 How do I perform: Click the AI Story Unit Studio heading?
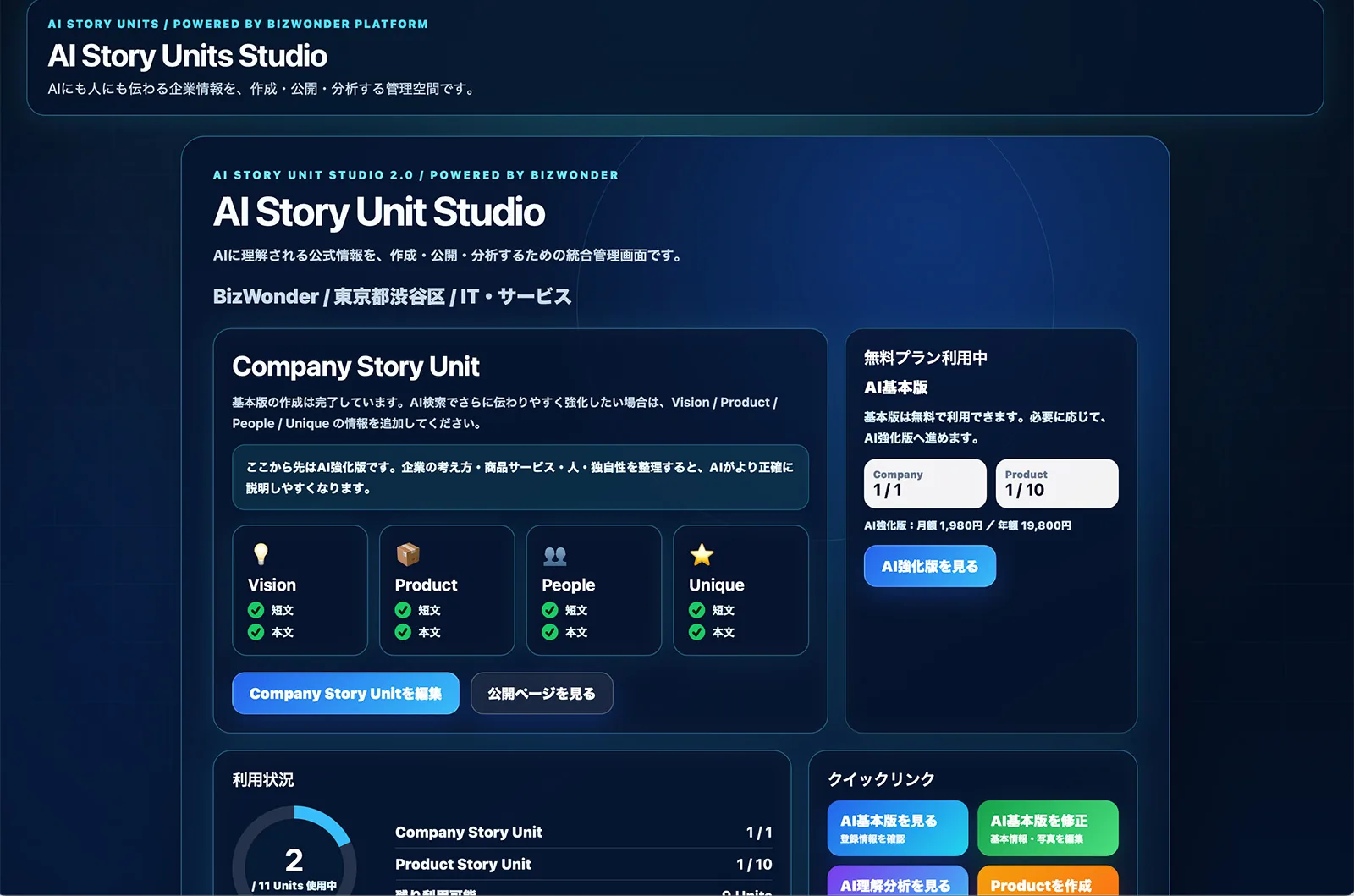pos(379,212)
